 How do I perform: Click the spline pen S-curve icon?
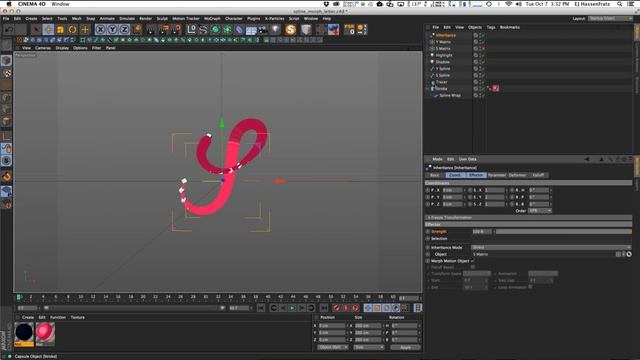pos(203,29)
